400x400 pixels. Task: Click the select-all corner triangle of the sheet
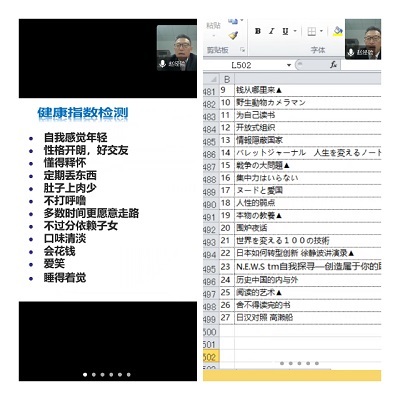click(x=212, y=79)
